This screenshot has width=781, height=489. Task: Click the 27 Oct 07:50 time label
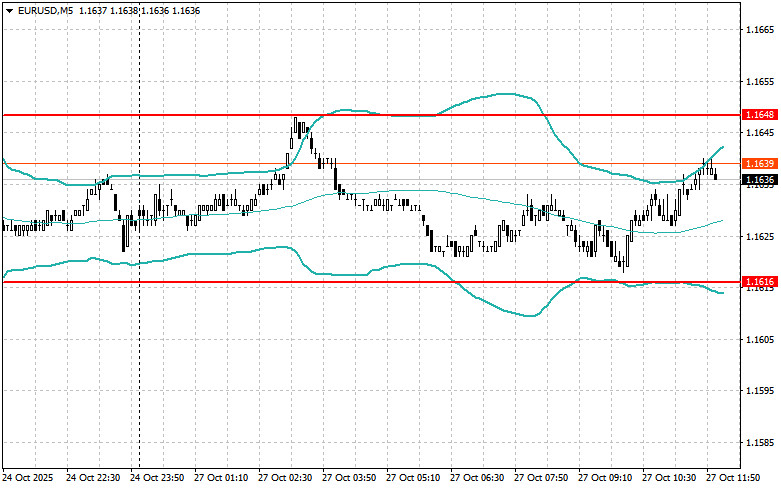541,478
